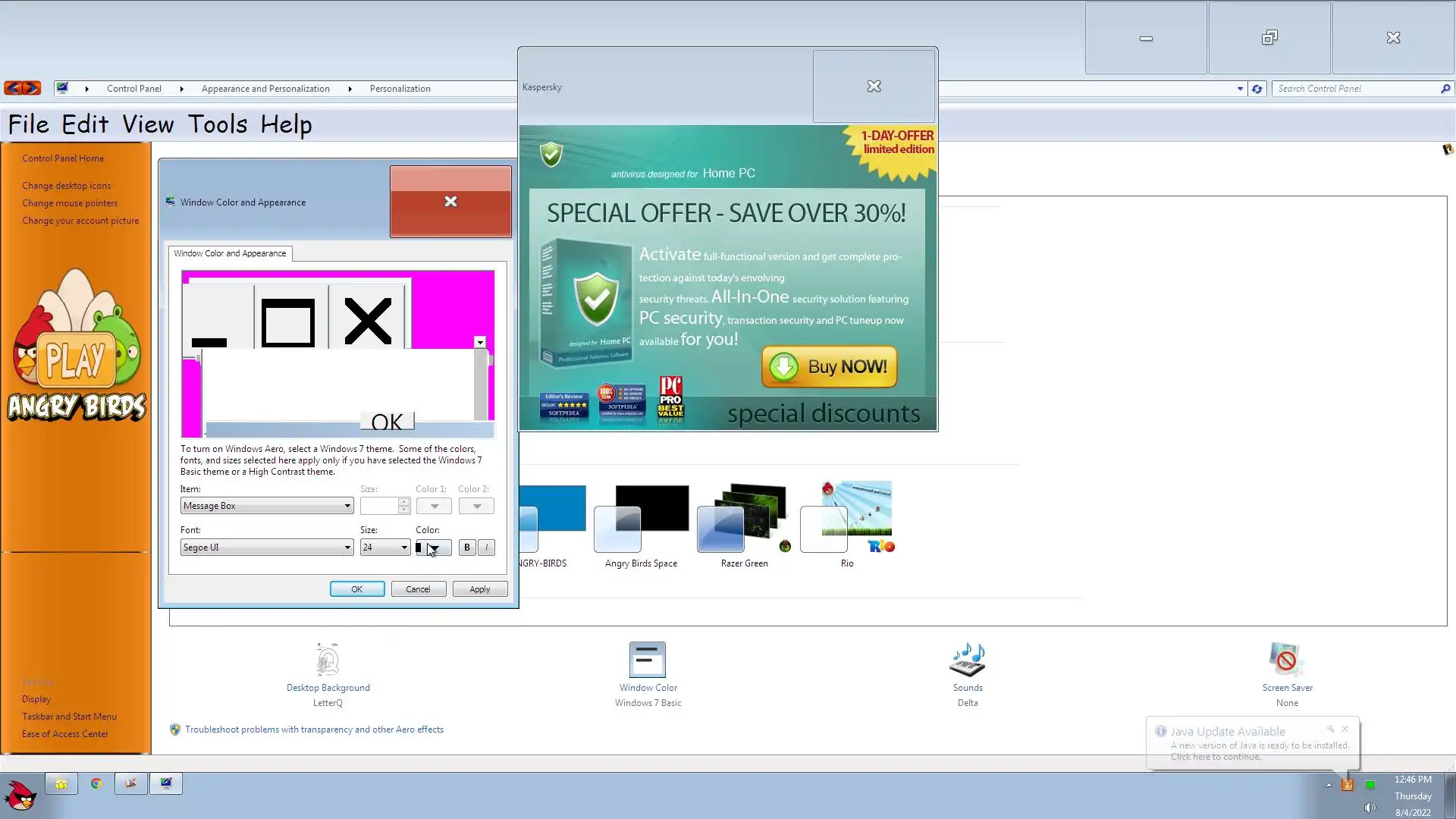Click the Play Angry Birds banner
The height and width of the screenshot is (819, 1456).
(76, 356)
